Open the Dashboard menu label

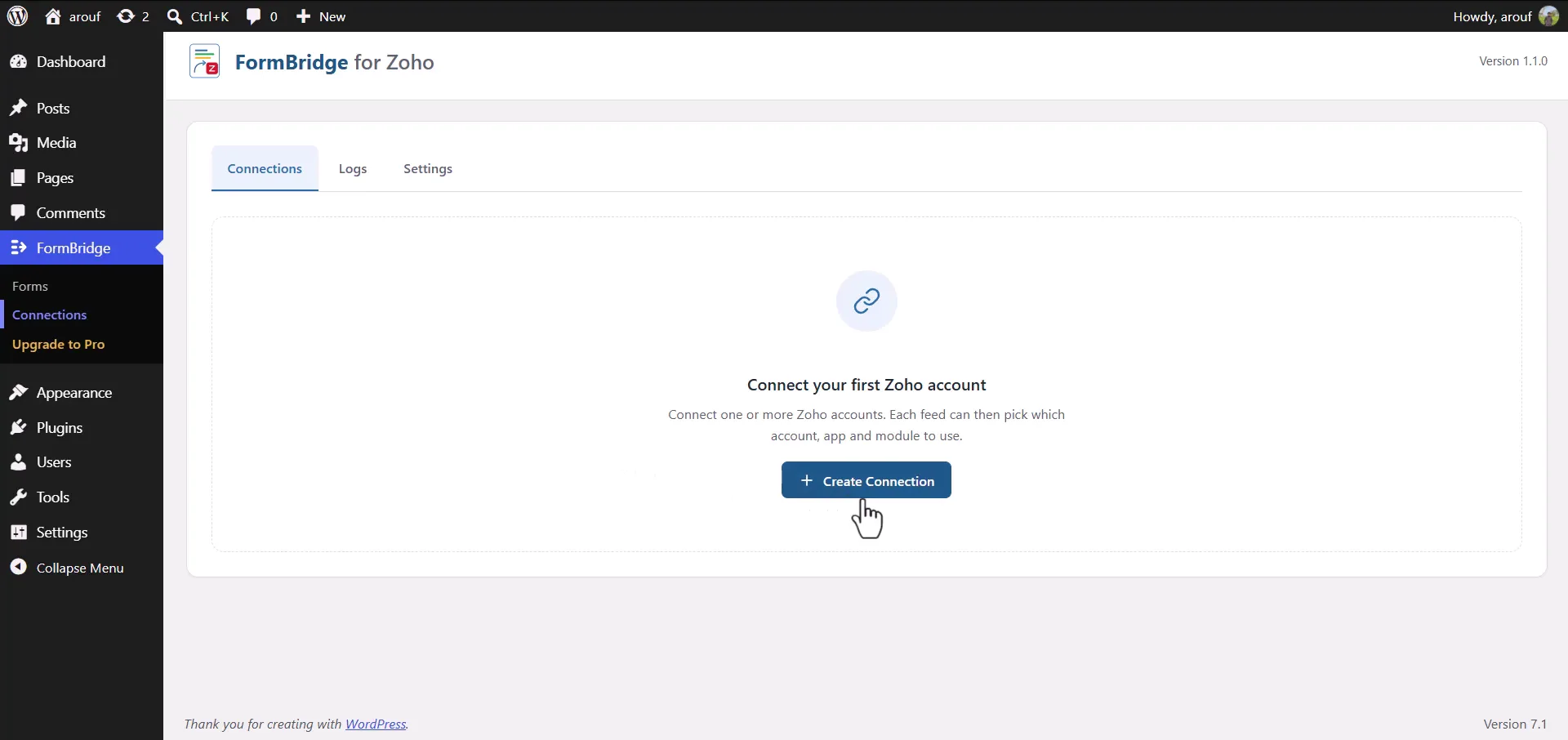(x=71, y=62)
